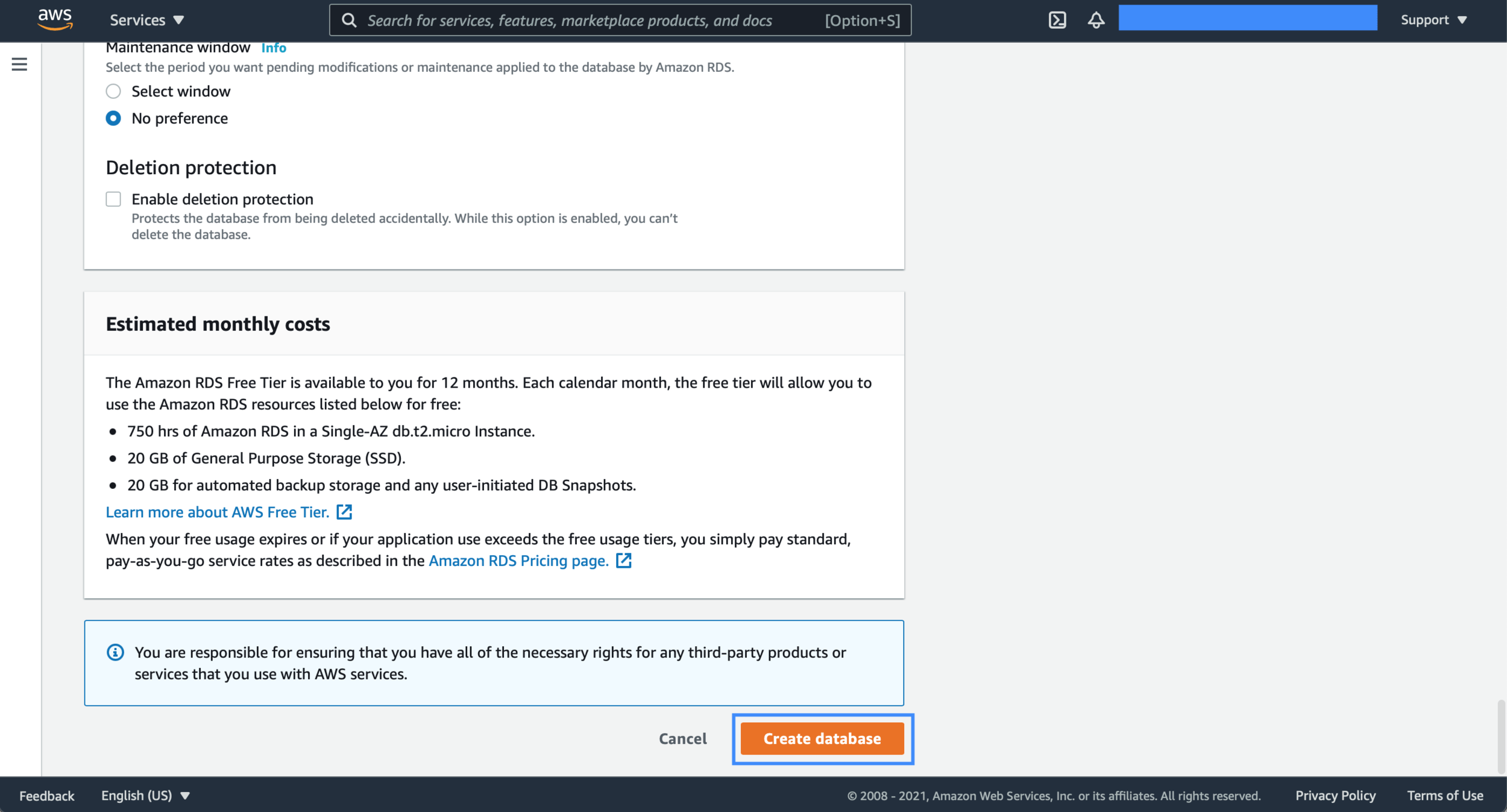Click the services search input field
The height and width of the screenshot is (812, 1507).
click(x=603, y=20)
